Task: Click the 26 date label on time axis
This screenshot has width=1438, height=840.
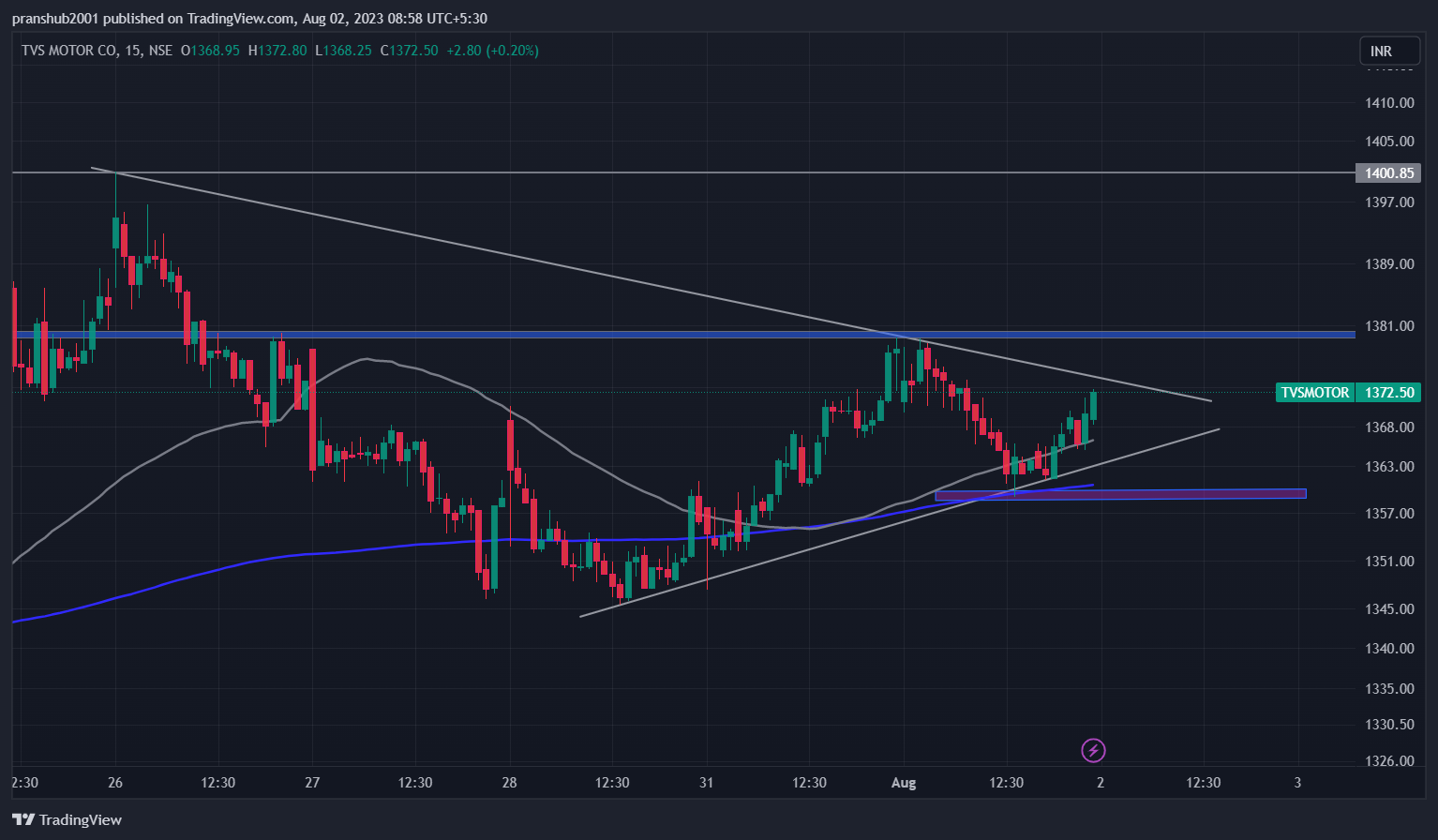Action: coord(115,783)
